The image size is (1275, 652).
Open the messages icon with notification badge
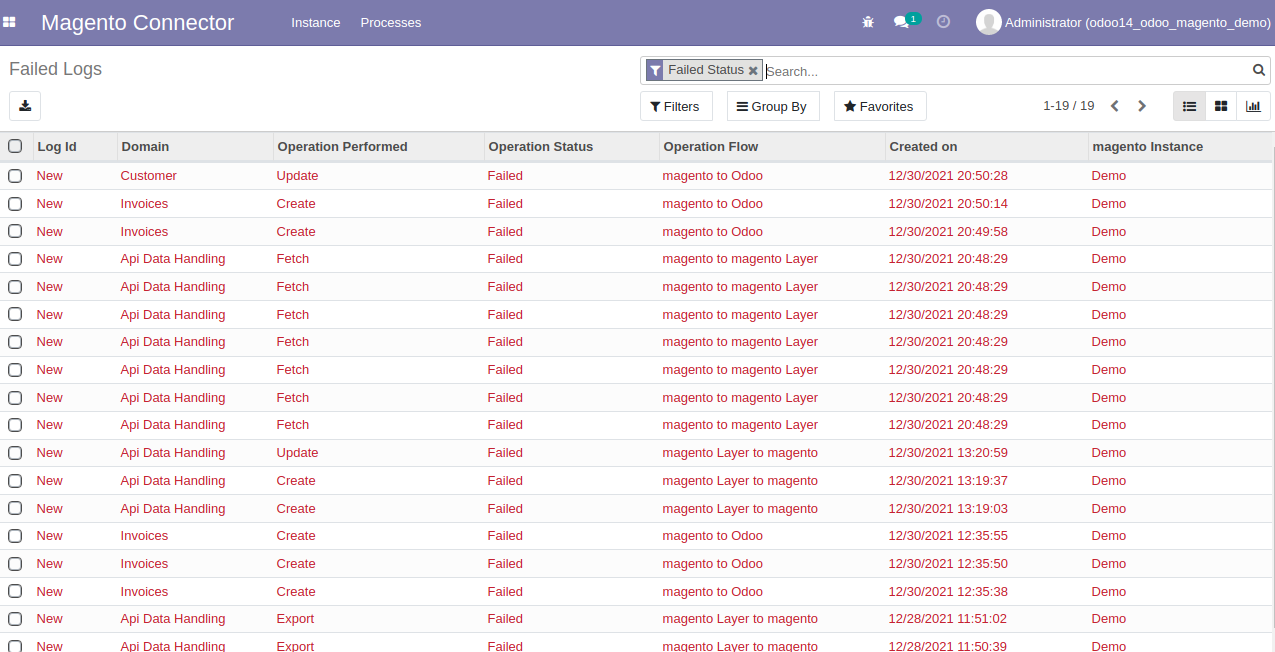(903, 21)
